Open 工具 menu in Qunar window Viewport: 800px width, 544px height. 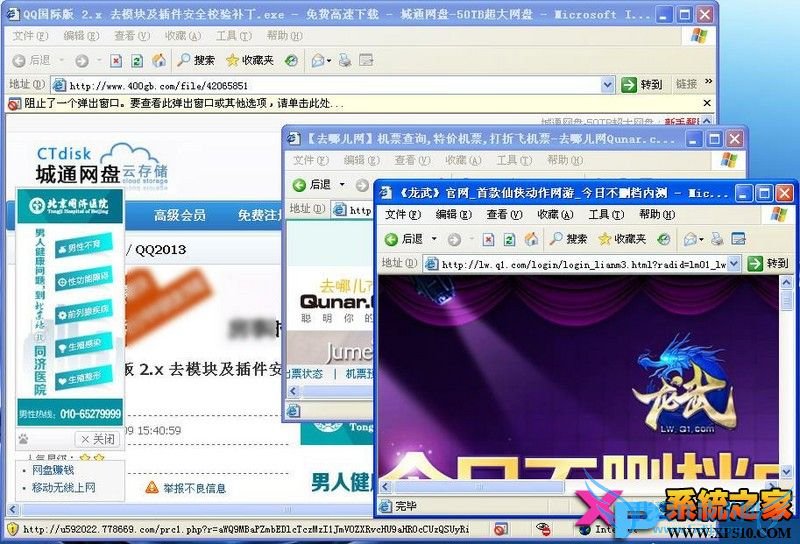coord(514,160)
